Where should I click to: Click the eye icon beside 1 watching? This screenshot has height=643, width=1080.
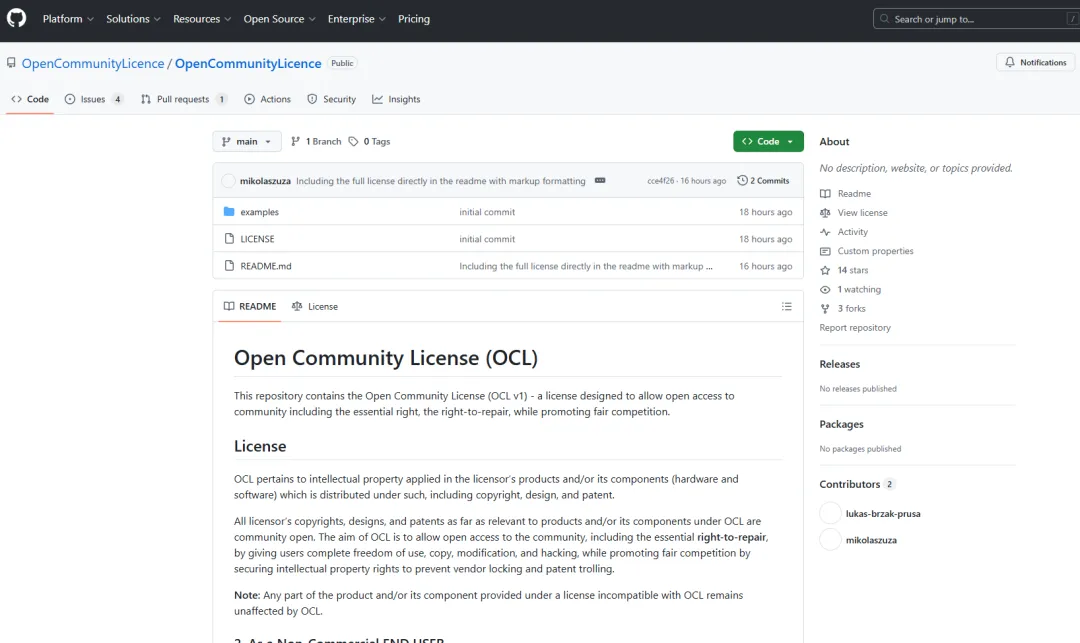825,290
